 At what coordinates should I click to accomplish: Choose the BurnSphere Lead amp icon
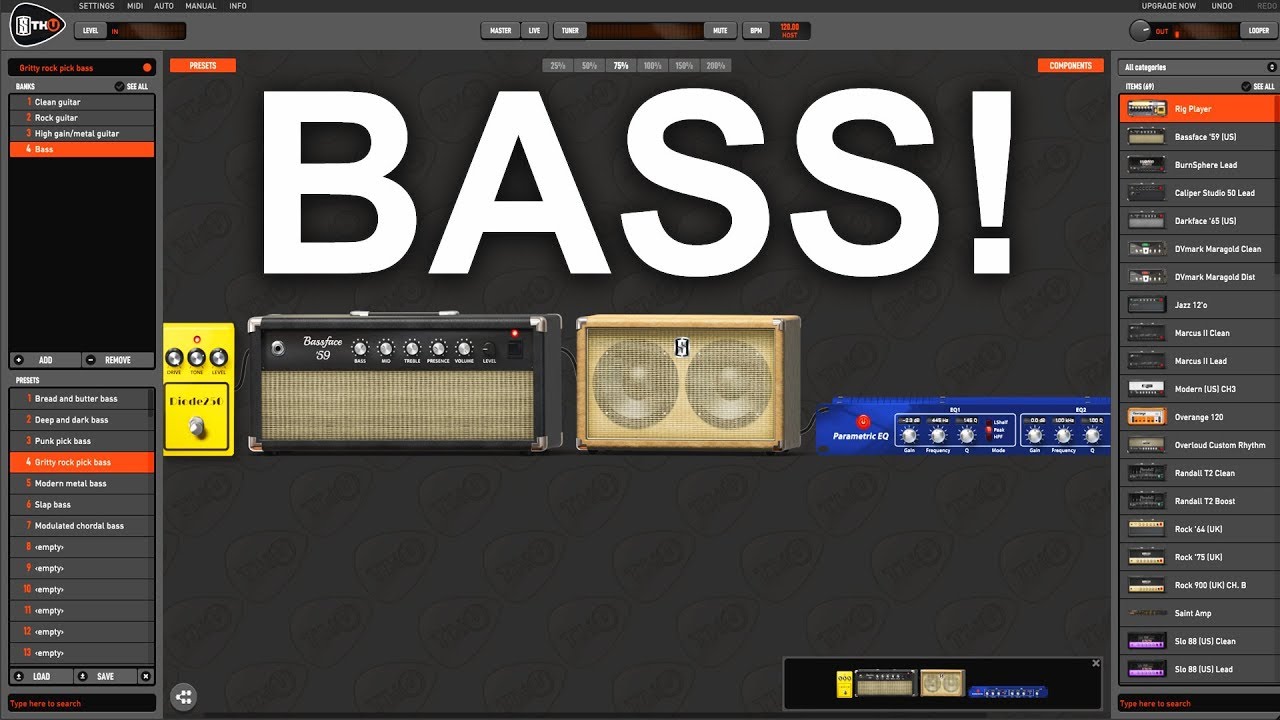pyautogui.click(x=1145, y=165)
